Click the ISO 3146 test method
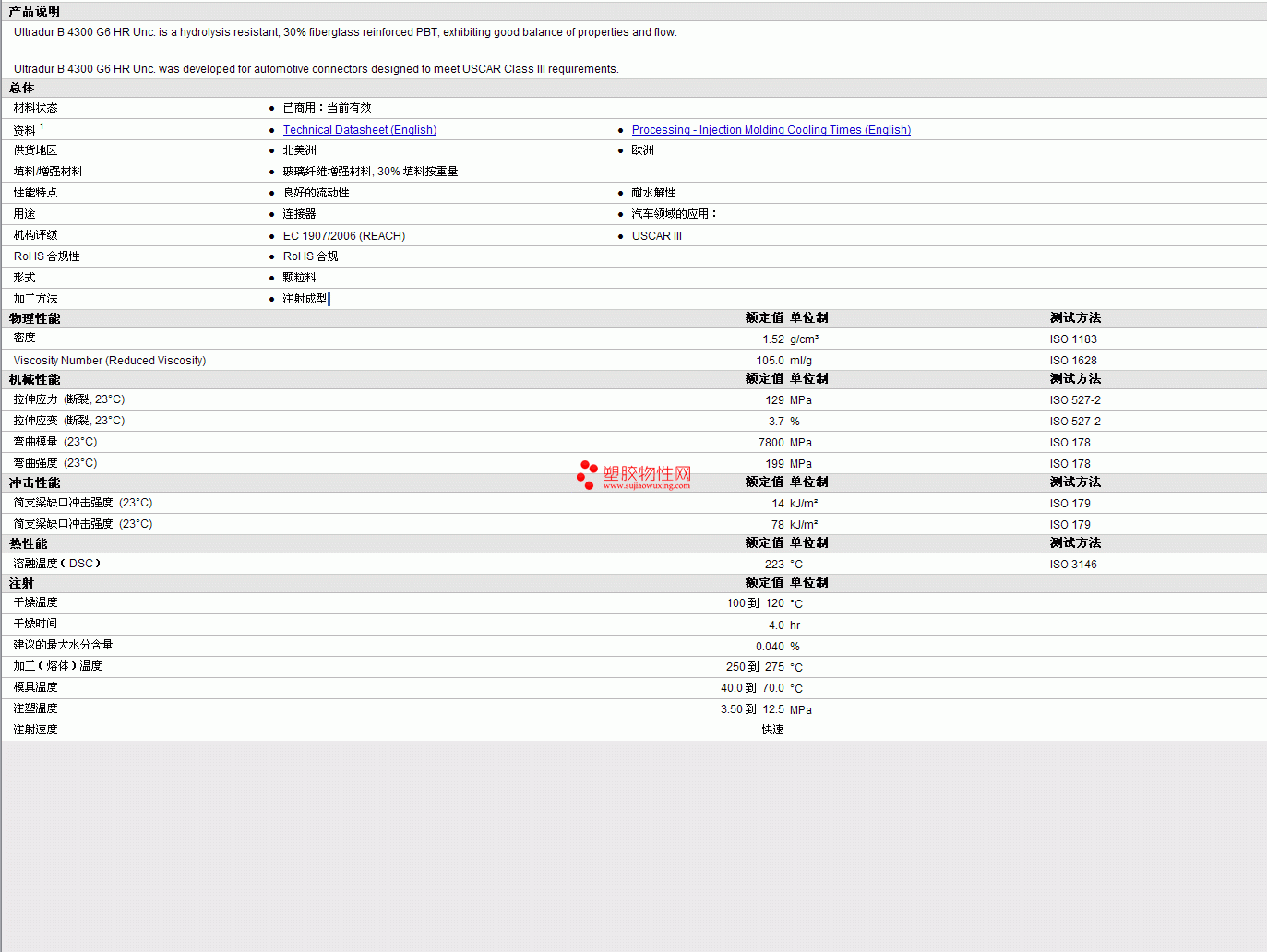This screenshot has width=1267, height=952. click(1073, 565)
